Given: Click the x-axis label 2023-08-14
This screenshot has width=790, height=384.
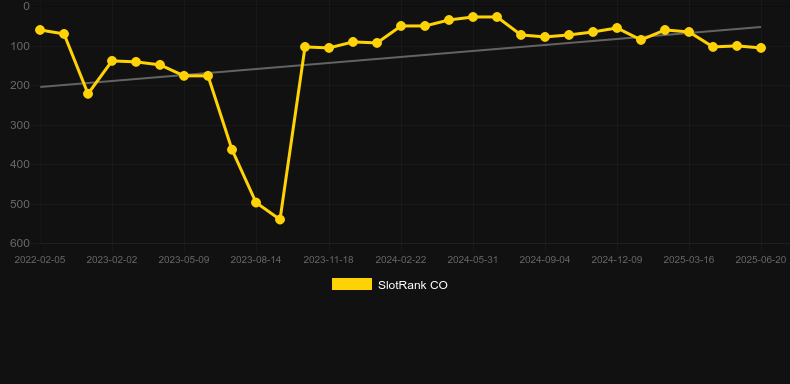Looking at the screenshot, I should pyautogui.click(x=256, y=260).
